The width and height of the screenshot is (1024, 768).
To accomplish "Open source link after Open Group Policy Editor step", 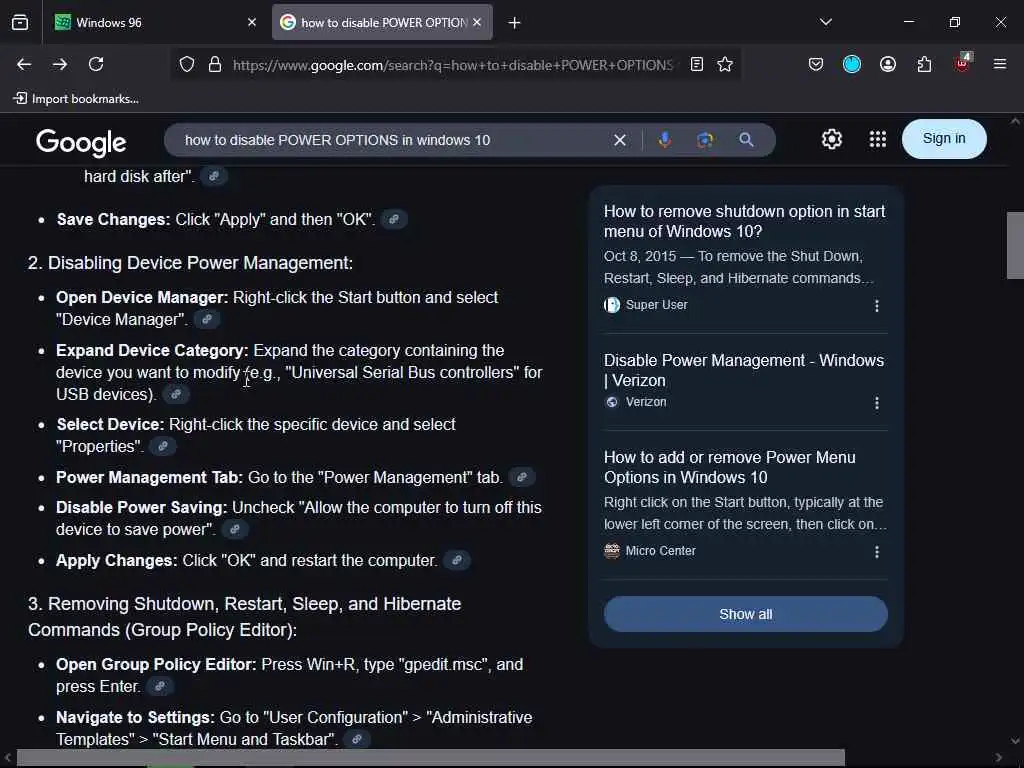I will (159, 686).
